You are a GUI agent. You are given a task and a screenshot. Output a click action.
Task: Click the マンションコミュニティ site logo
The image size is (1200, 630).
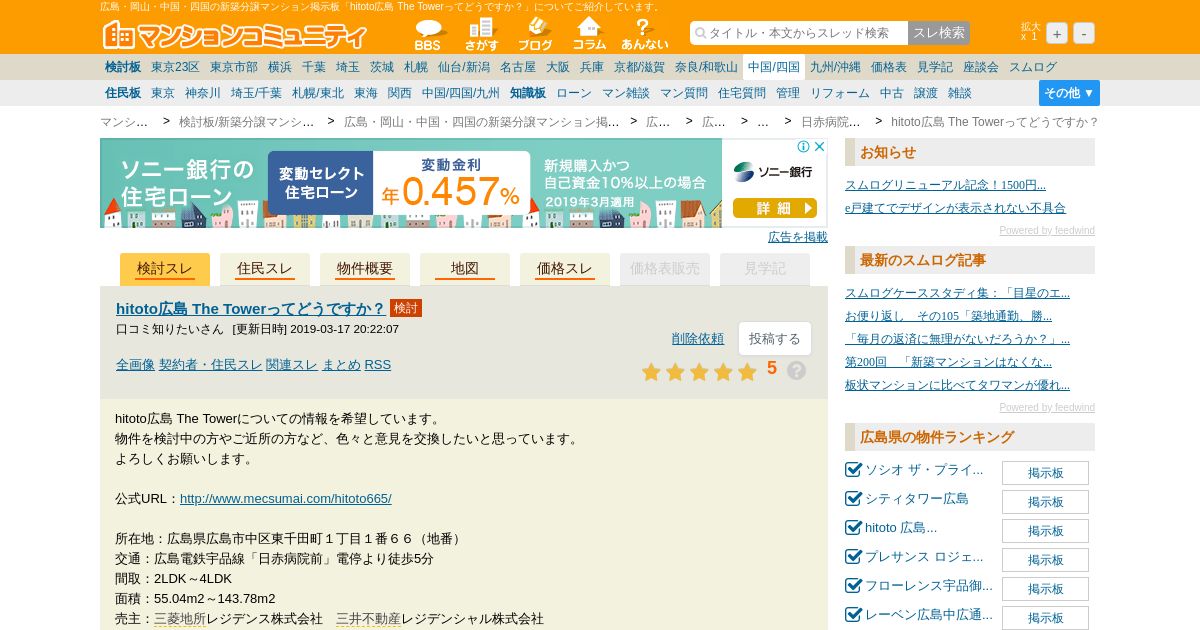pyautogui.click(x=235, y=35)
